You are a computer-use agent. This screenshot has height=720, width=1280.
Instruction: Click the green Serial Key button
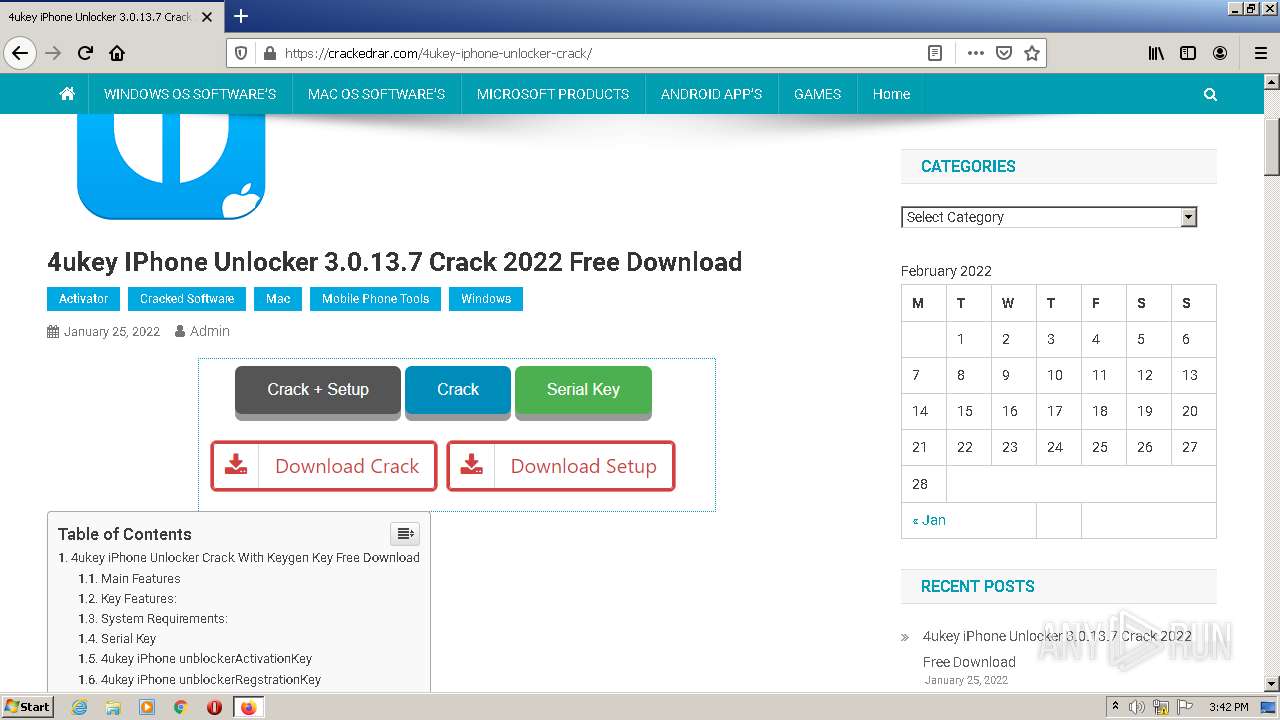(x=583, y=390)
